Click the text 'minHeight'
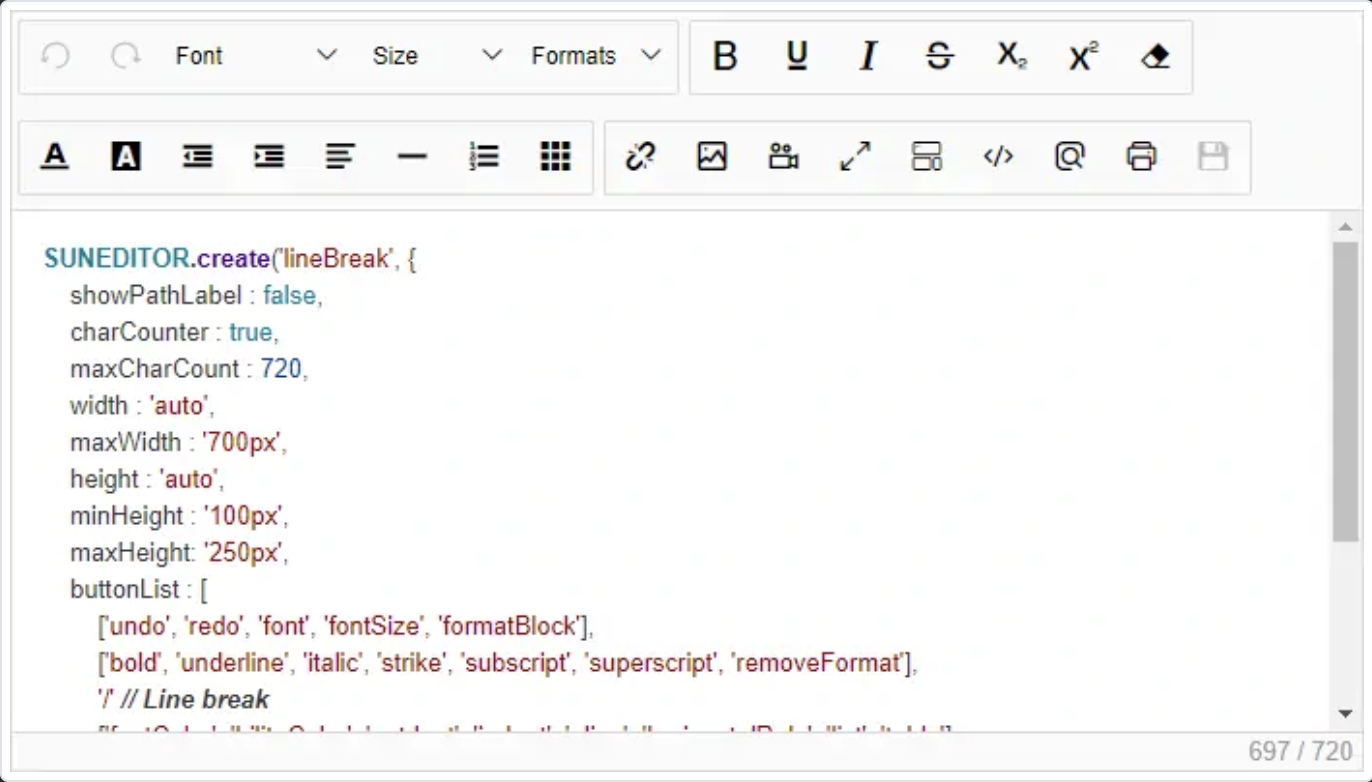Image resolution: width=1372 pixels, height=782 pixels. [x=127, y=516]
